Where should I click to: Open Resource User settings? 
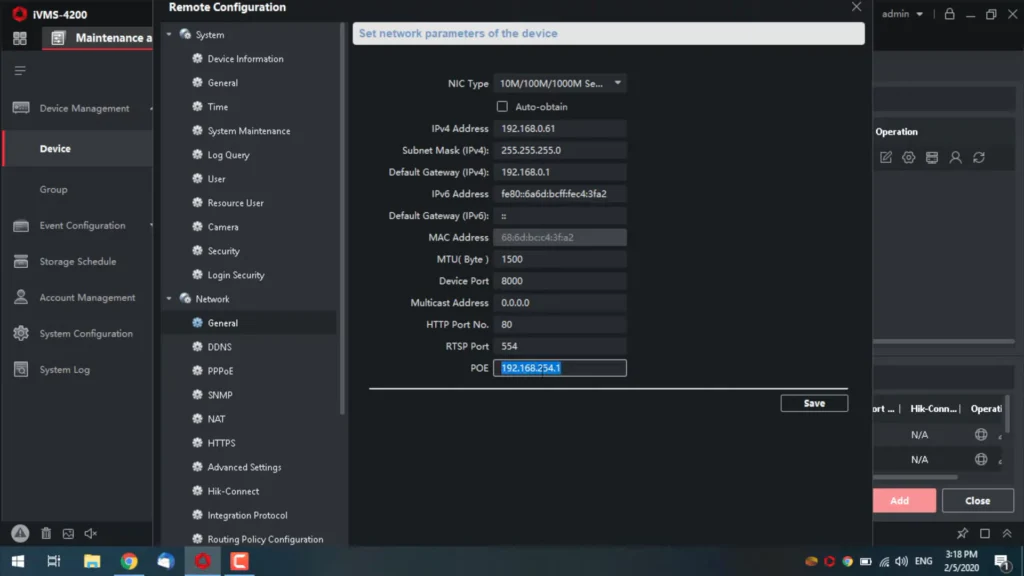click(236, 203)
